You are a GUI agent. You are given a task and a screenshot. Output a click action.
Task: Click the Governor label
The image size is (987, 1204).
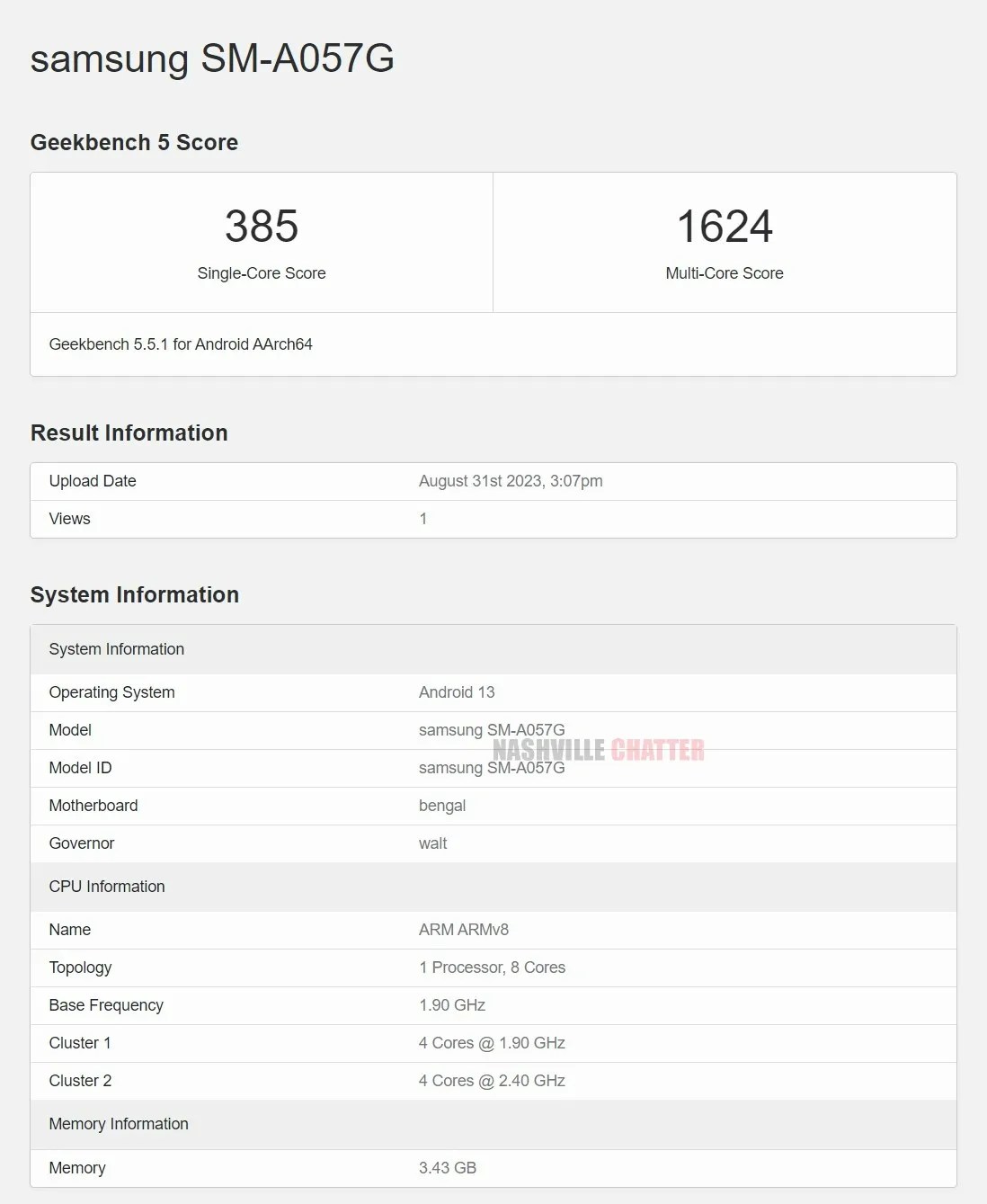pyautogui.click(x=82, y=843)
